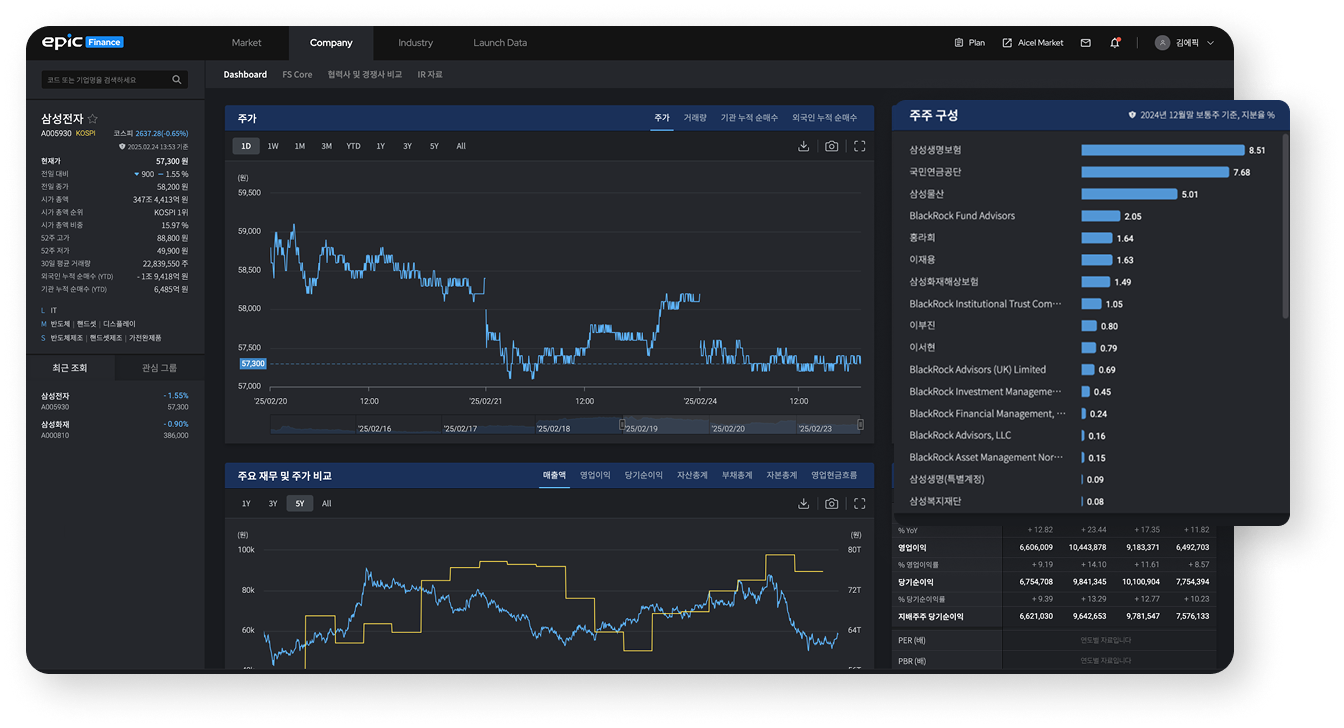This screenshot has width=1344, height=728.
Task: Download the 주가 price chart data
Action: pos(803,146)
